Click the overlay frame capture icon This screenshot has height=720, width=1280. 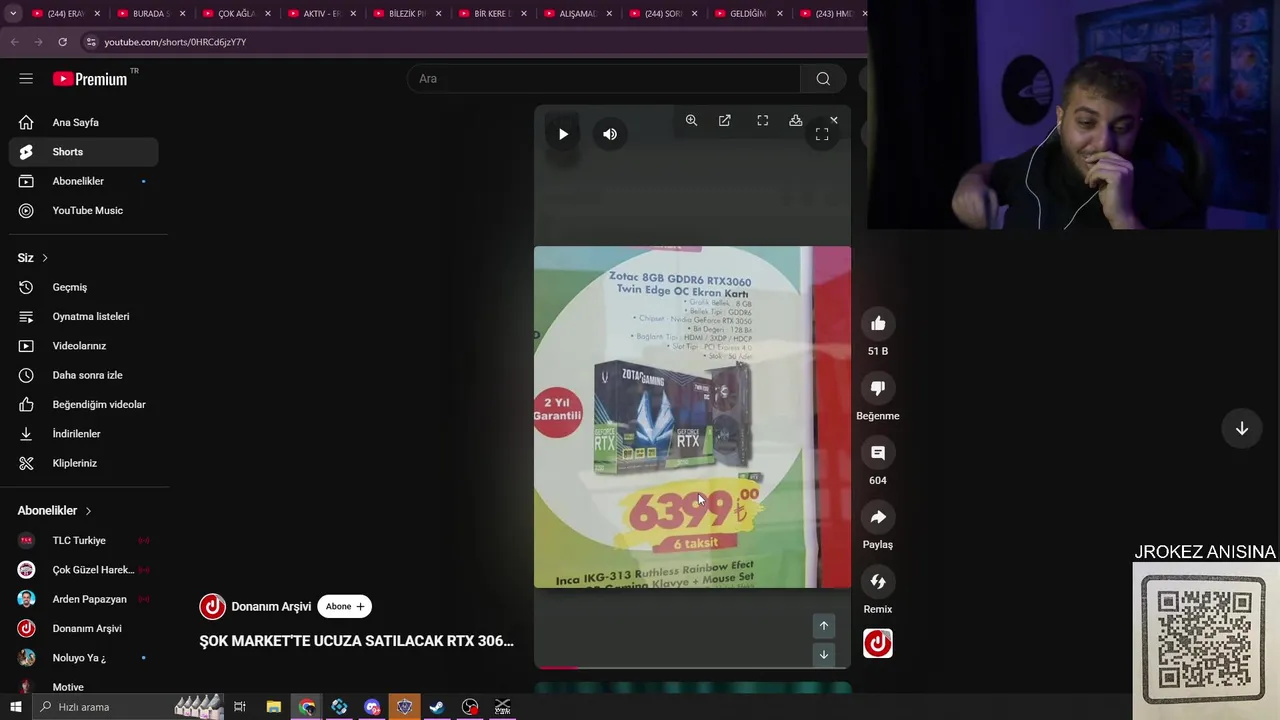762,120
